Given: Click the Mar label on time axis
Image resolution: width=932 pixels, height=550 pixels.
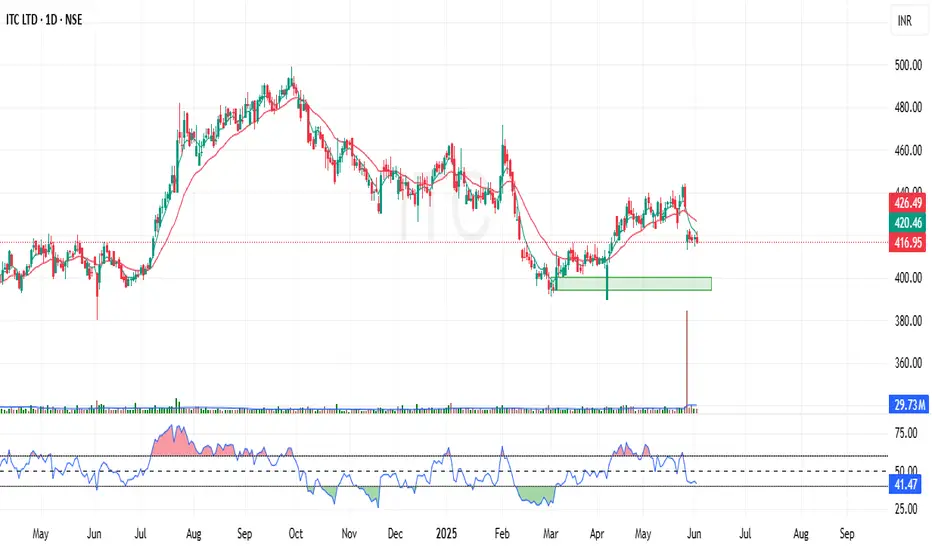Looking at the screenshot, I should click(x=550, y=533).
